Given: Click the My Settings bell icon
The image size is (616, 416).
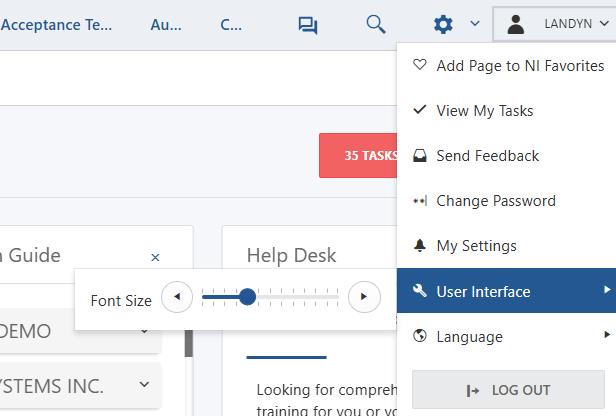Looking at the screenshot, I should click(x=420, y=245).
